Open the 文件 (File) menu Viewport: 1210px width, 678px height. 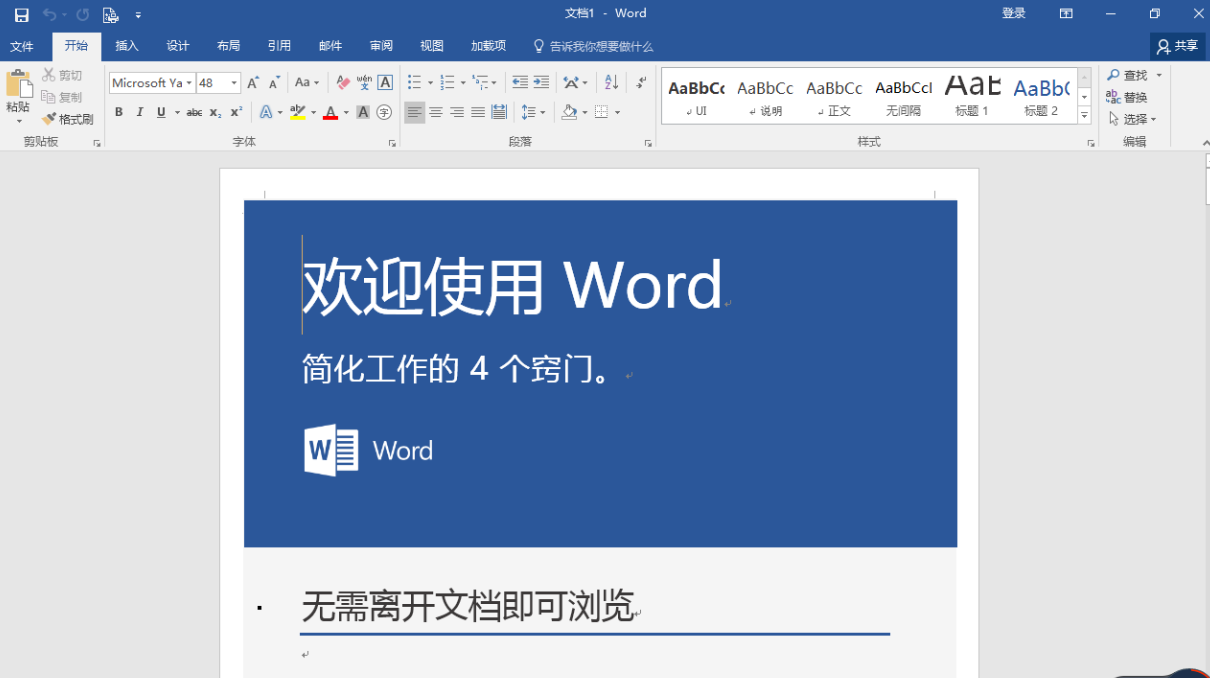(22, 46)
